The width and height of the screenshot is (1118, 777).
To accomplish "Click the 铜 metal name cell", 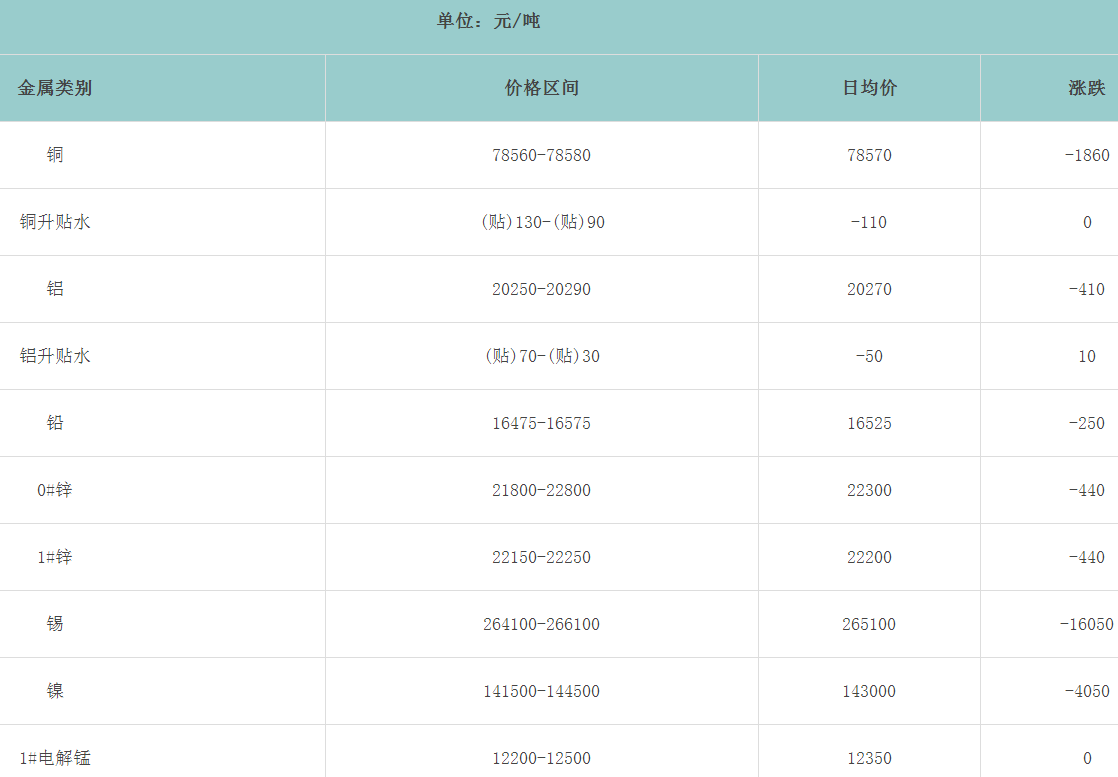I will [x=55, y=155].
